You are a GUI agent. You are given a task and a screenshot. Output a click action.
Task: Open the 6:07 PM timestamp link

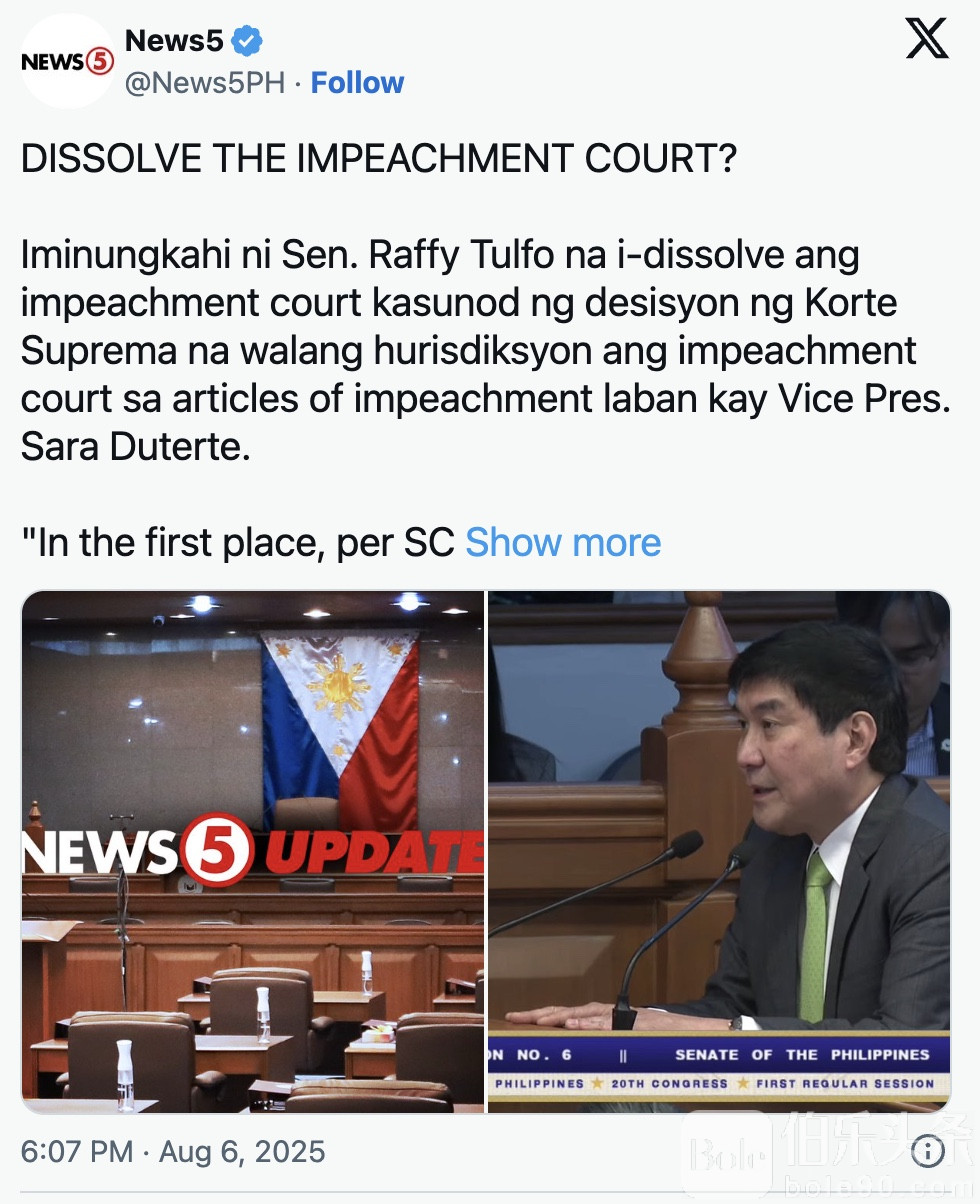coord(77,1151)
